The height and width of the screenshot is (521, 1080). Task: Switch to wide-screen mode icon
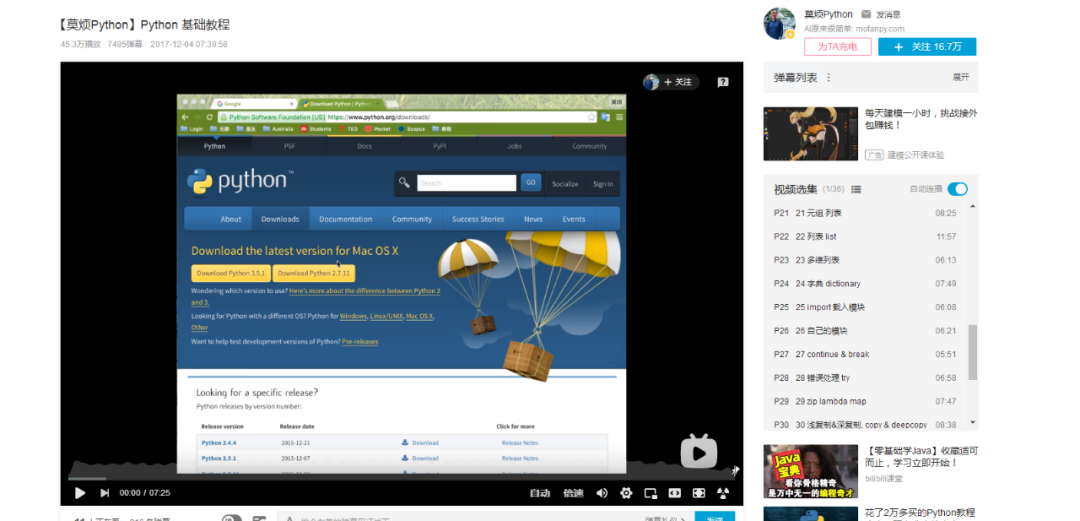click(x=674, y=493)
